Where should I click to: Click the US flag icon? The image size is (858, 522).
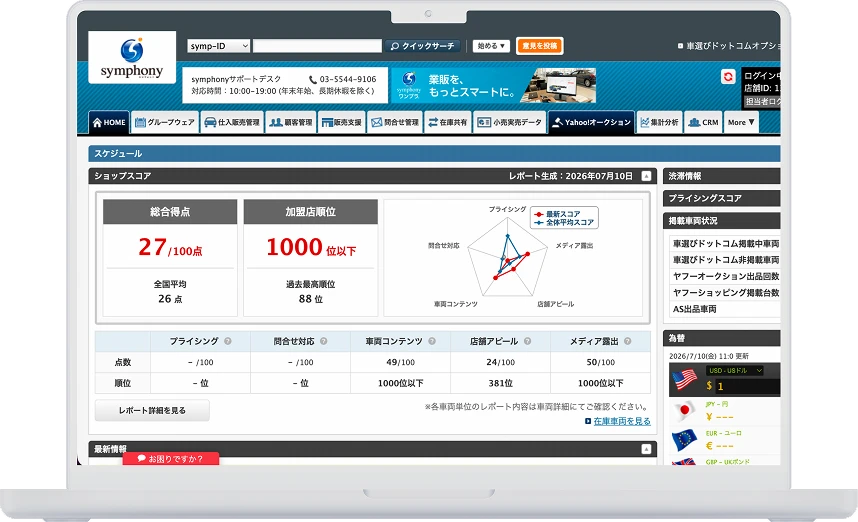pos(684,379)
